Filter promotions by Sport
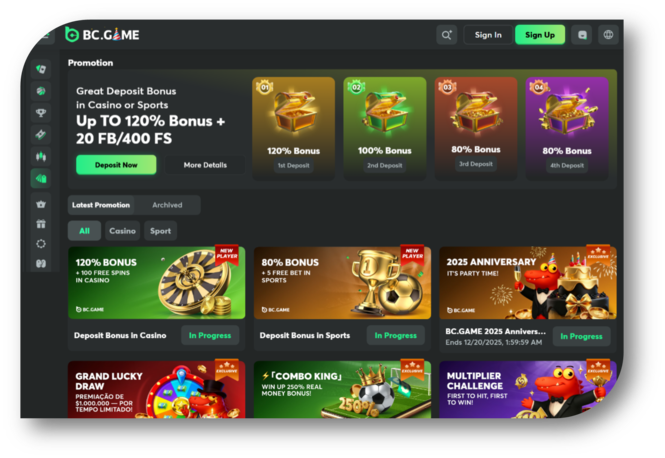 coord(160,231)
